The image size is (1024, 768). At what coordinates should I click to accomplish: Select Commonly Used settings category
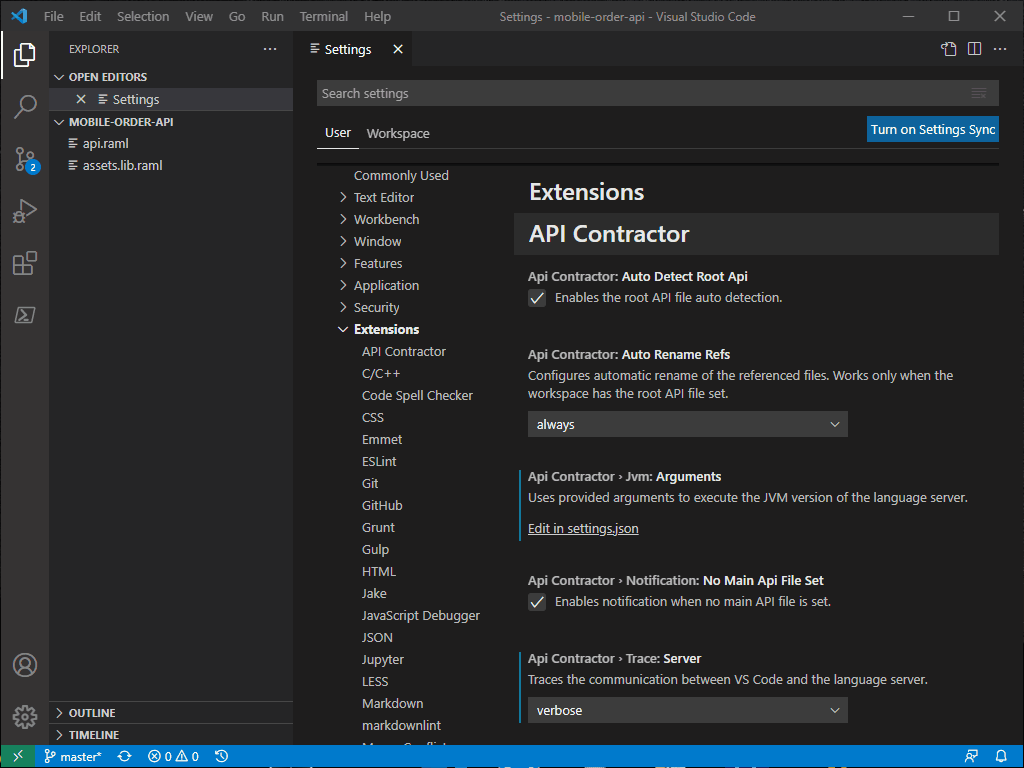click(x=401, y=176)
